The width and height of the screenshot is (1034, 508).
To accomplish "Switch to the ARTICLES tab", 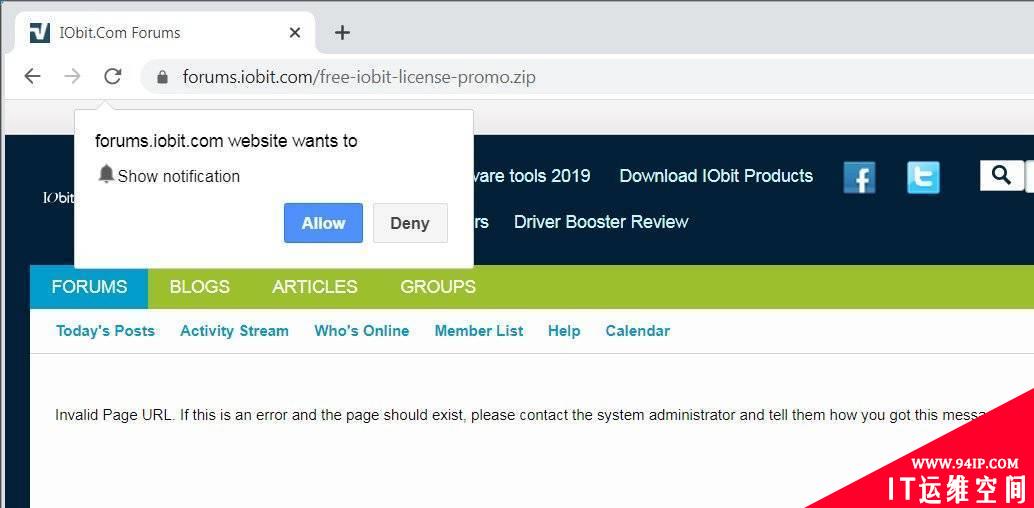I will tap(315, 287).
